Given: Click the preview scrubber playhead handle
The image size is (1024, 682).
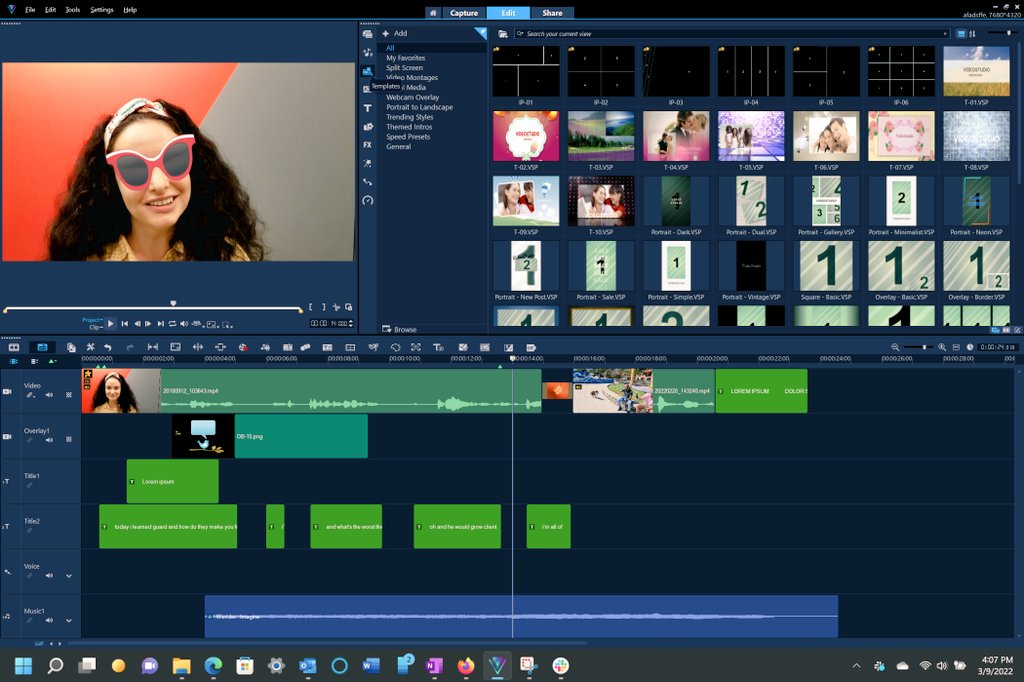Looking at the screenshot, I should click(173, 303).
